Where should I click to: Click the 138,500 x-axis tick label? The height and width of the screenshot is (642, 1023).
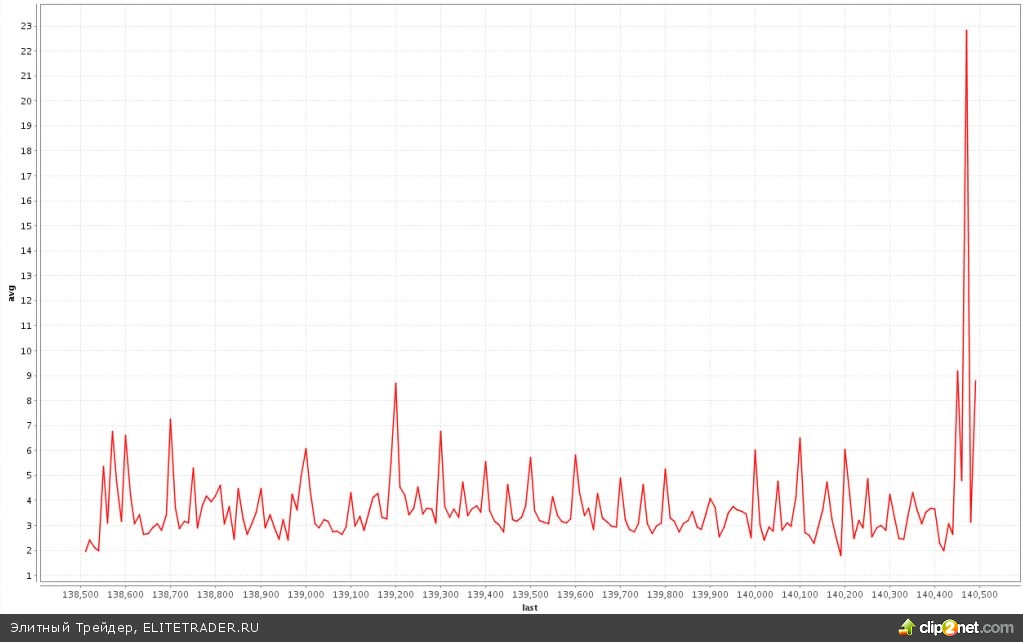80,594
